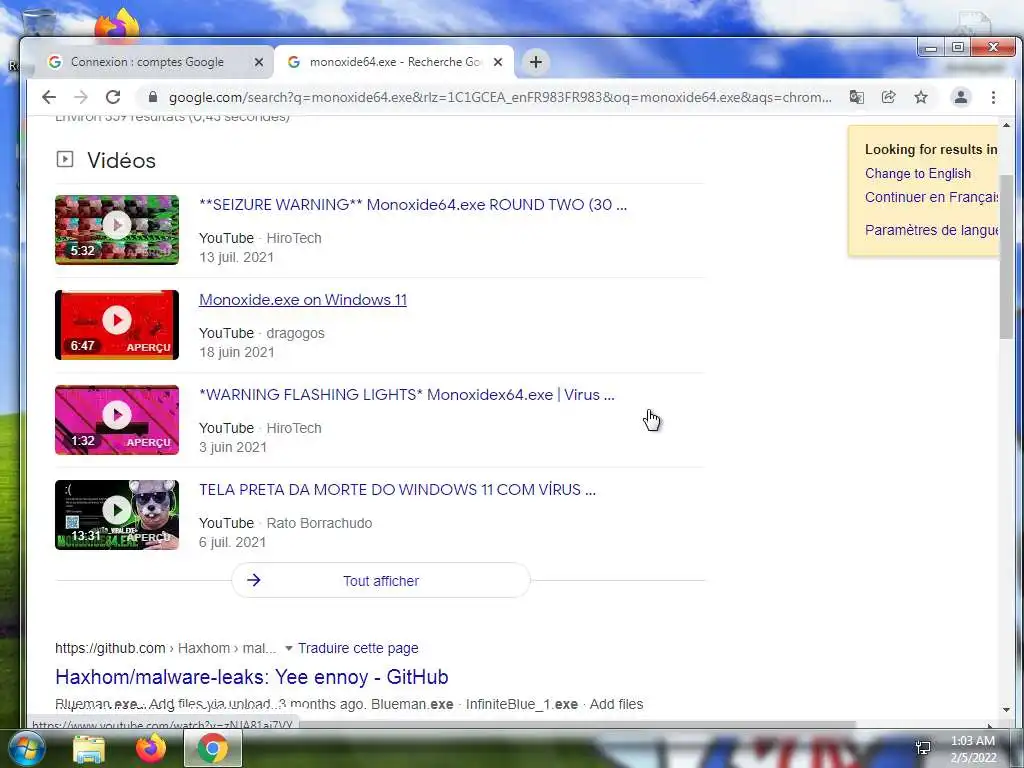
Task: Open SEIZURE WARNING Monoxide64.exe ROUND TWO link
Action: (413, 204)
